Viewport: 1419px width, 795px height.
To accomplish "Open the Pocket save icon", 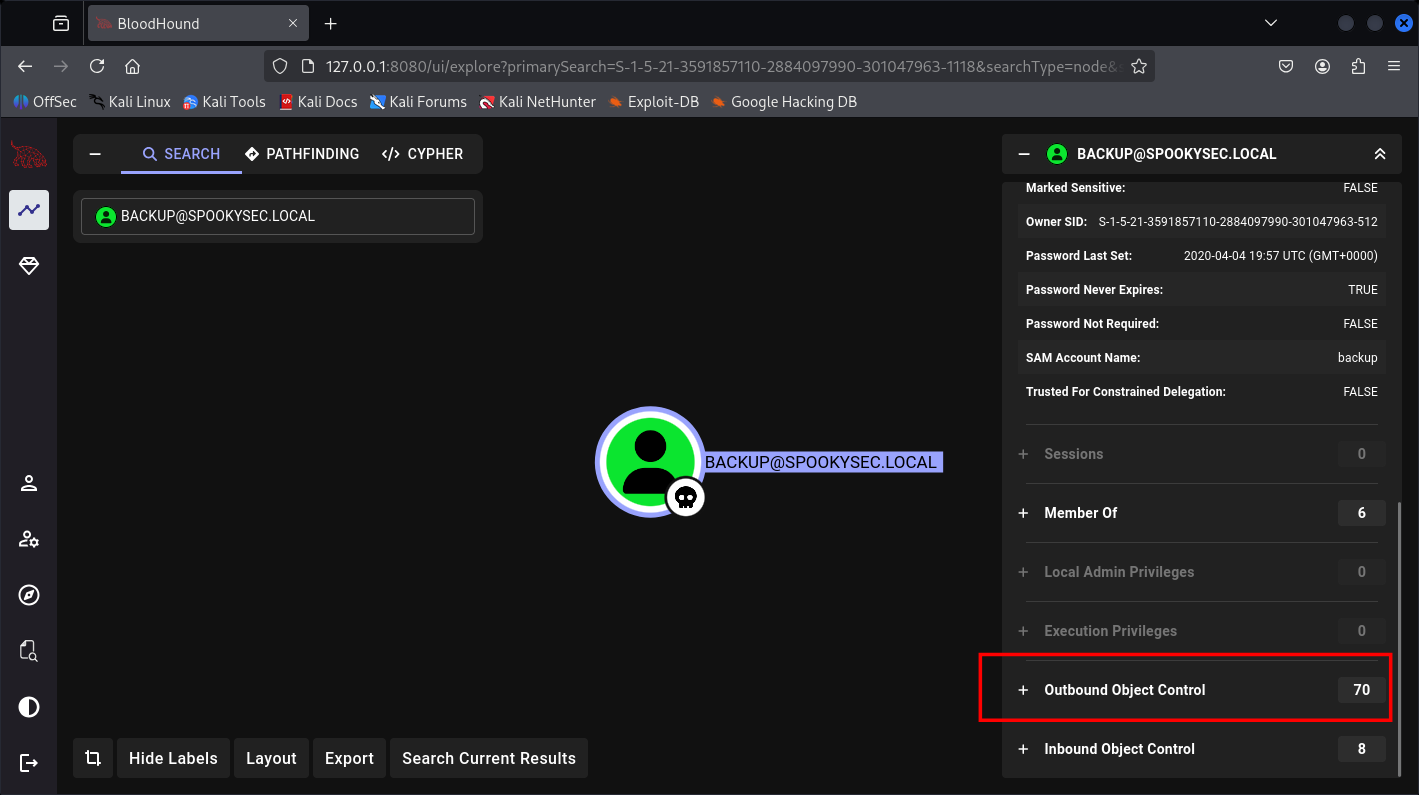I will (1287, 66).
